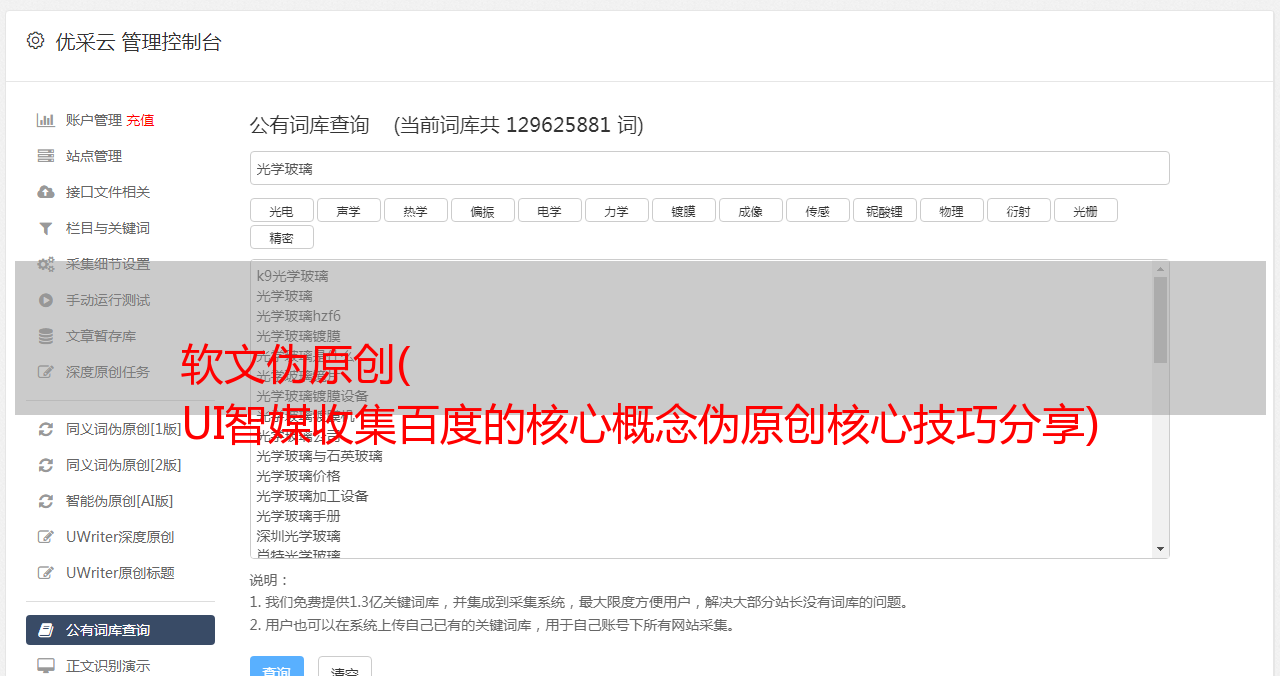The image size is (1280, 676).
Task: Click the edit icon for 深度原创任务
Action: [x=46, y=372]
